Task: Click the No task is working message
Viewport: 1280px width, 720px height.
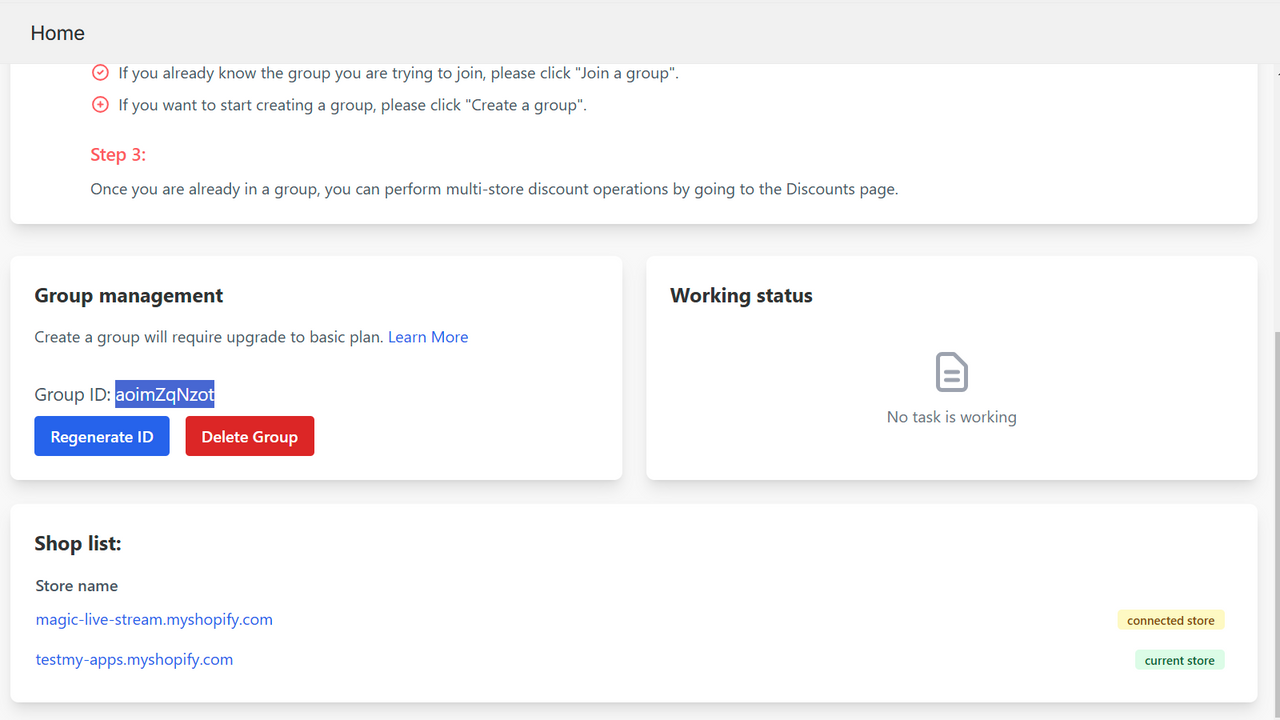Action: pyautogui.click(x=951, y=417)
